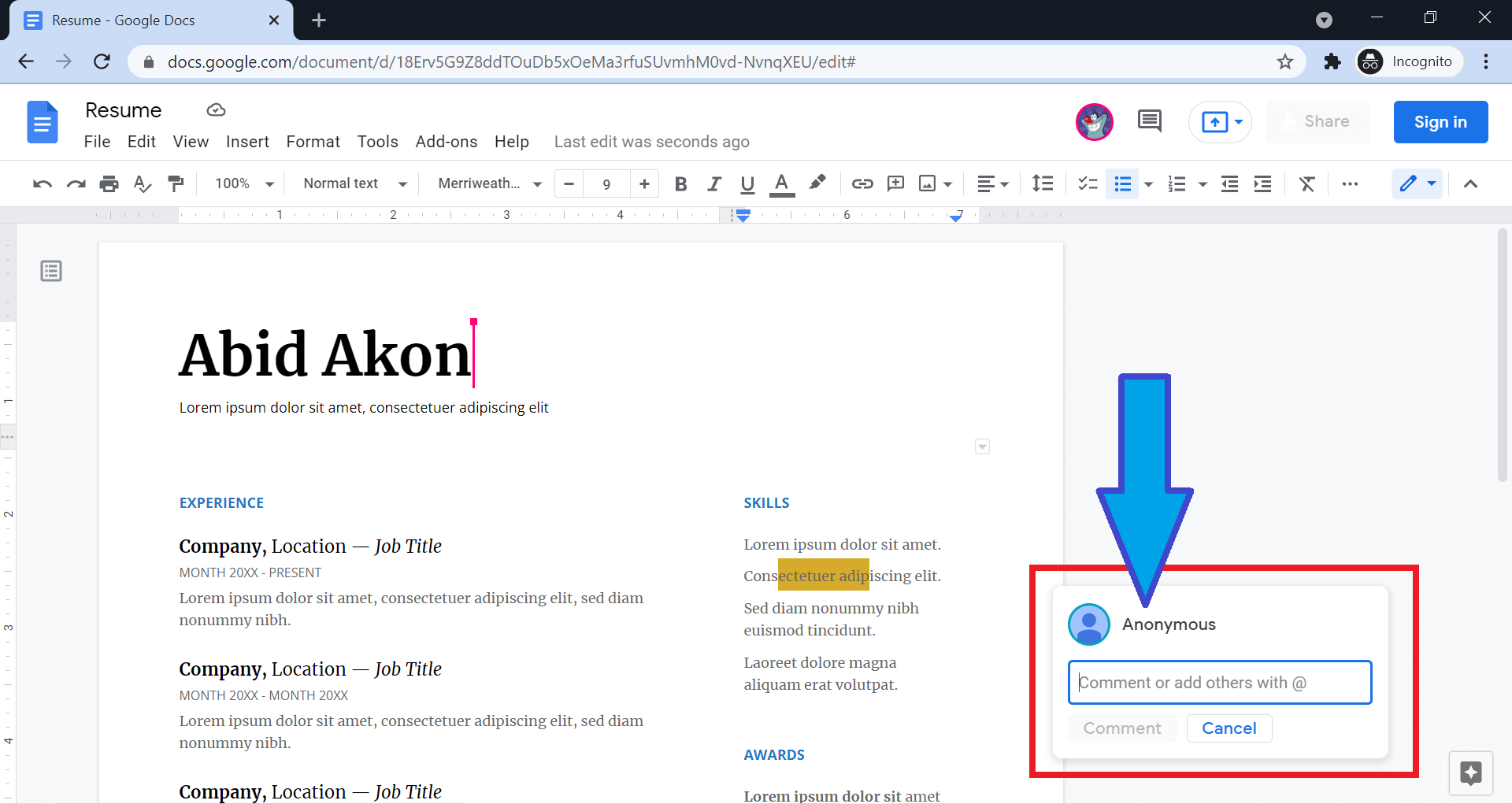This screenshot has width=1512, height=804.
Task: Expand the insert image dropdown arrow
Action: pyautogui.click(x=947, y=184)
